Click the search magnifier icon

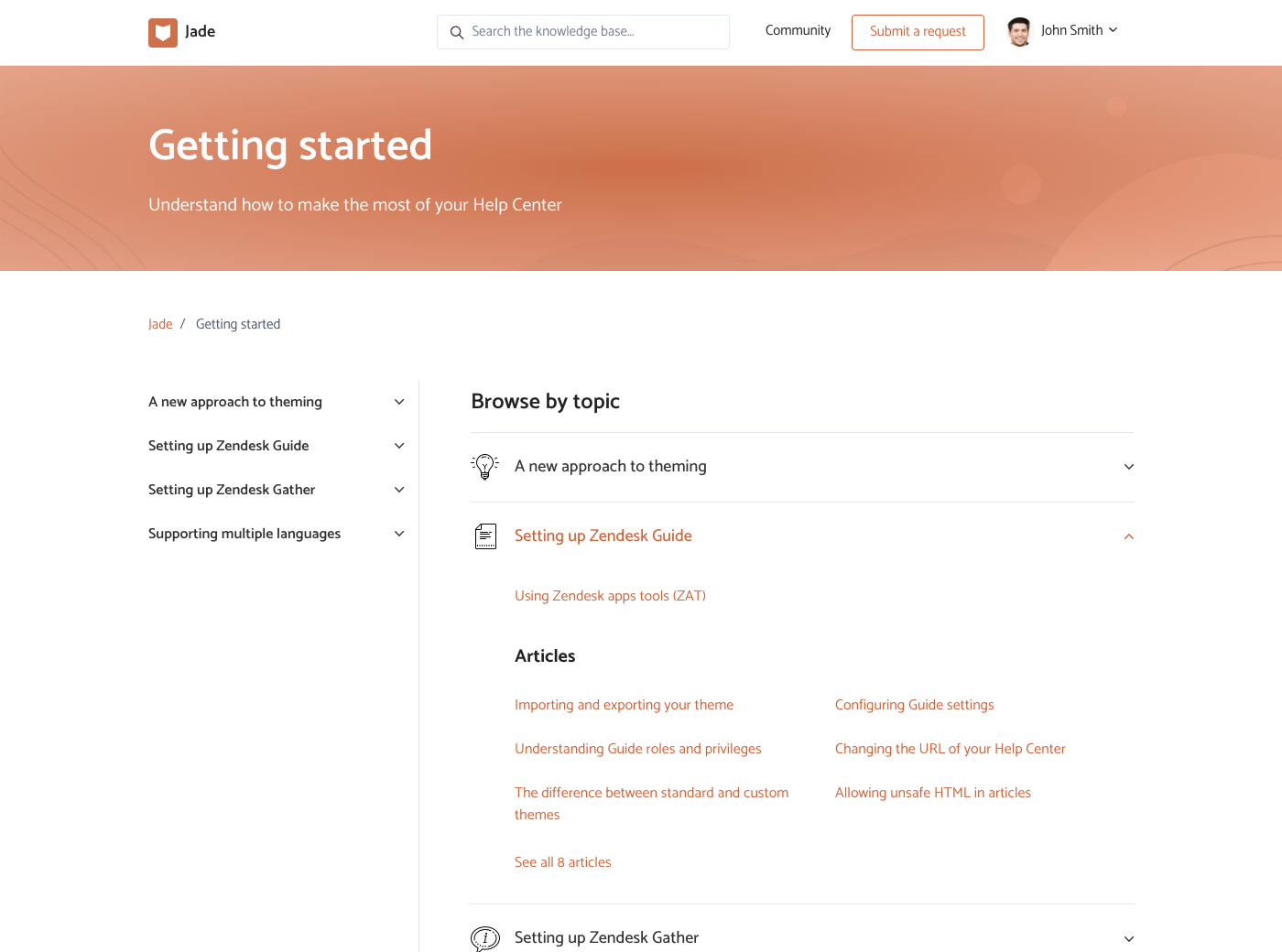[457, 33]
